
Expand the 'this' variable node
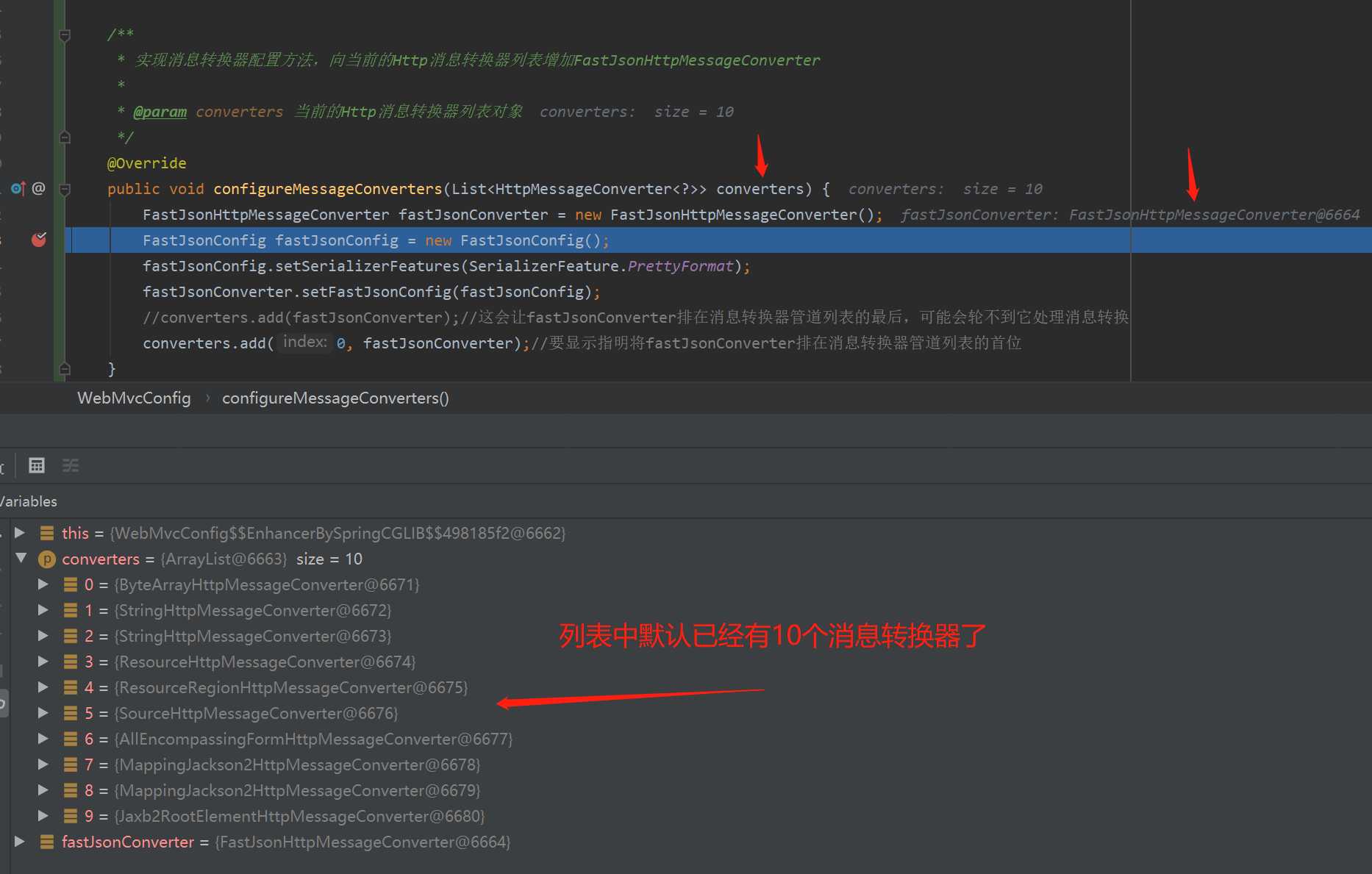(x=20, y=533)
